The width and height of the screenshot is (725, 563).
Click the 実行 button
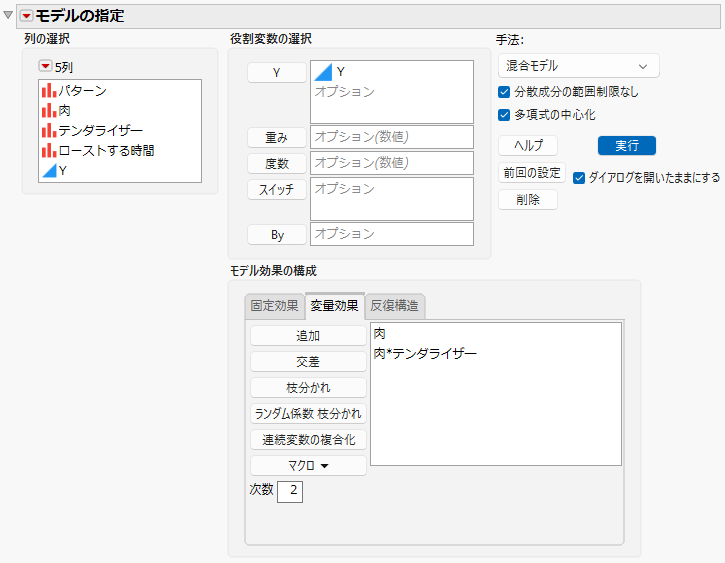[627, 146]
